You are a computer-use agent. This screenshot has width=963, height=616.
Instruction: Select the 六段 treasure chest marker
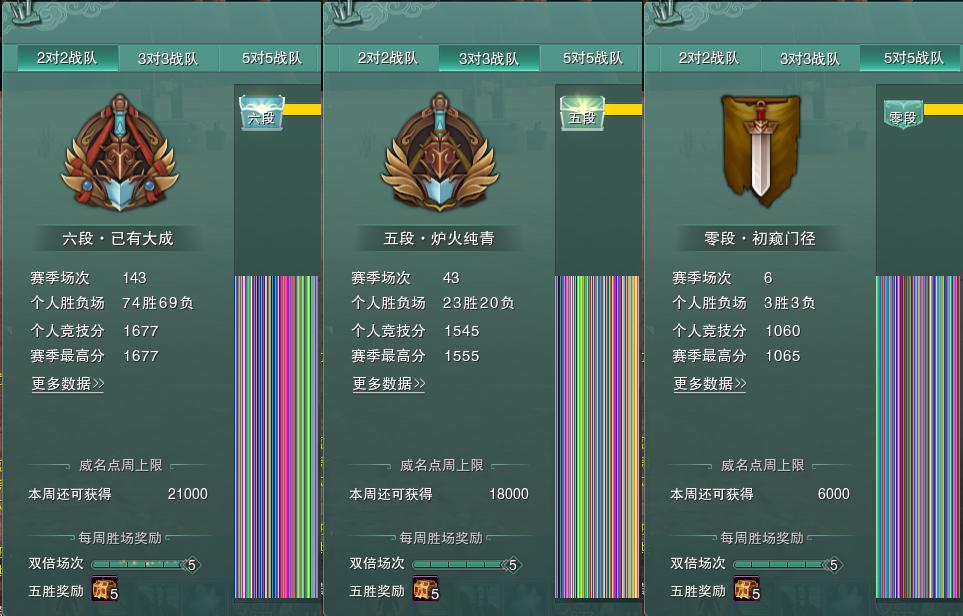click(x=262, y=112)
